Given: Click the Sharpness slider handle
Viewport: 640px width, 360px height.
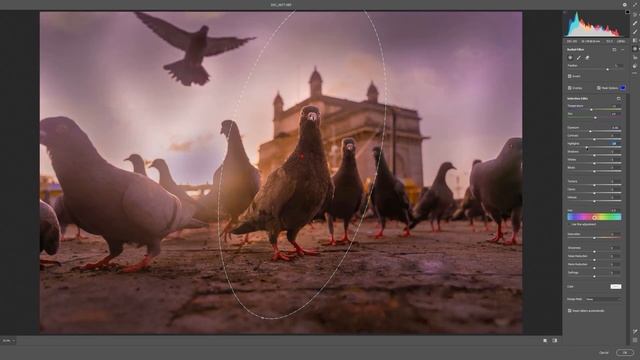Looking at the screenshot, I should 594,252.
